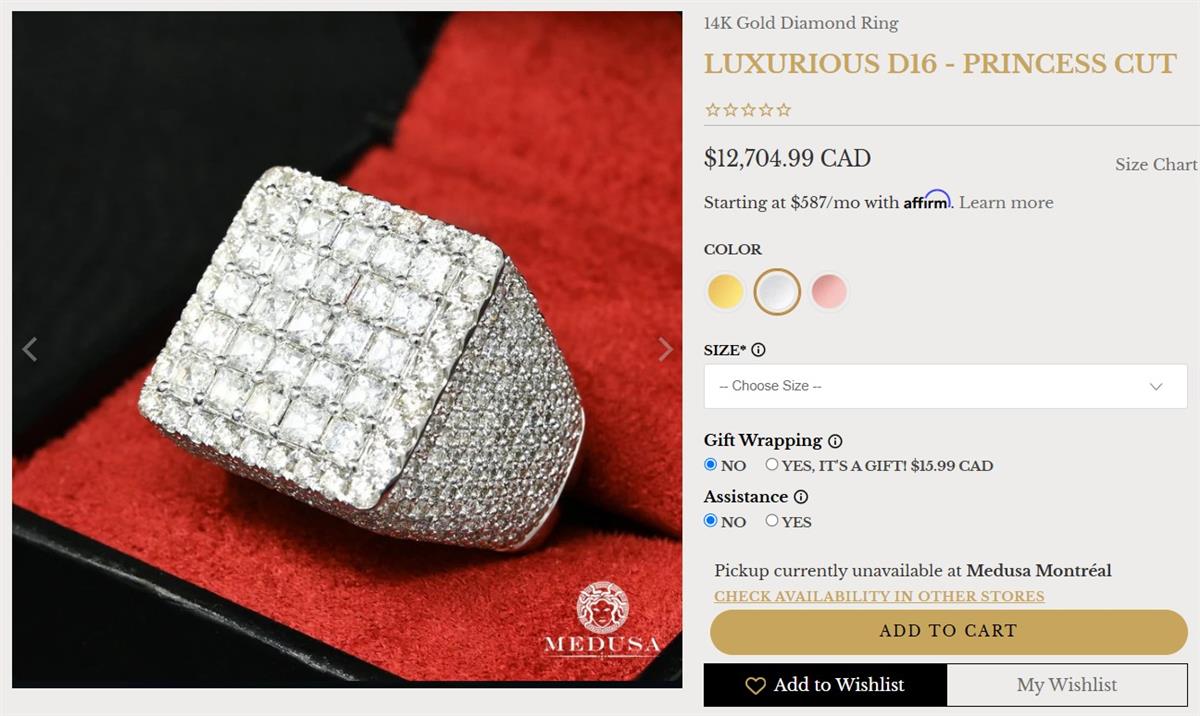Select NO for Assistance

711,521
